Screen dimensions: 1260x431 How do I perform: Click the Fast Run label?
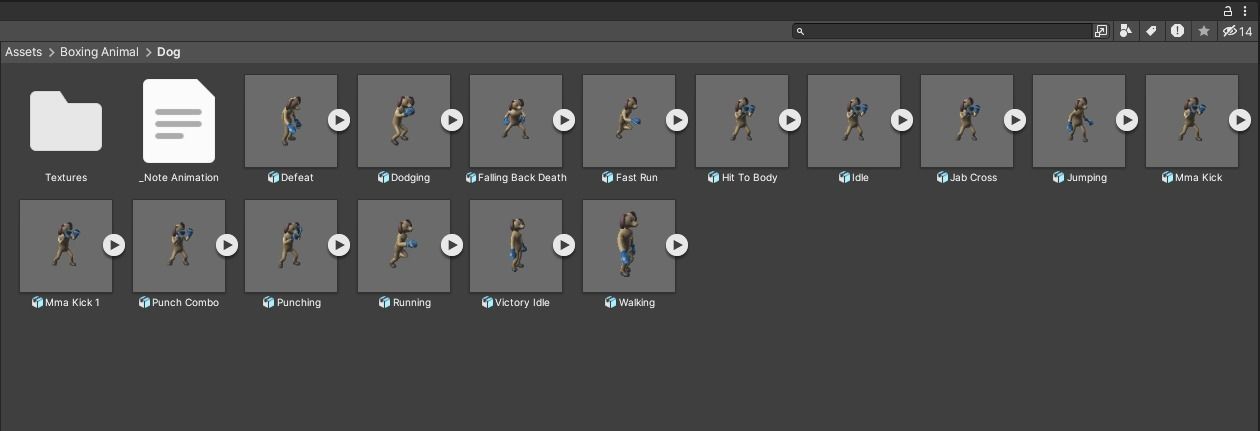pos(636,178)
